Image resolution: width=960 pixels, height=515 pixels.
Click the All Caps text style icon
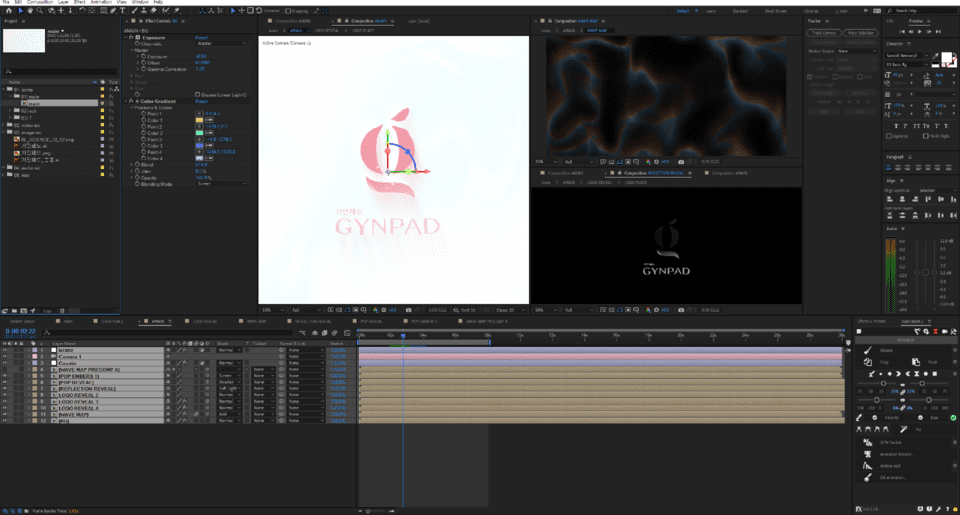point(917,126)
